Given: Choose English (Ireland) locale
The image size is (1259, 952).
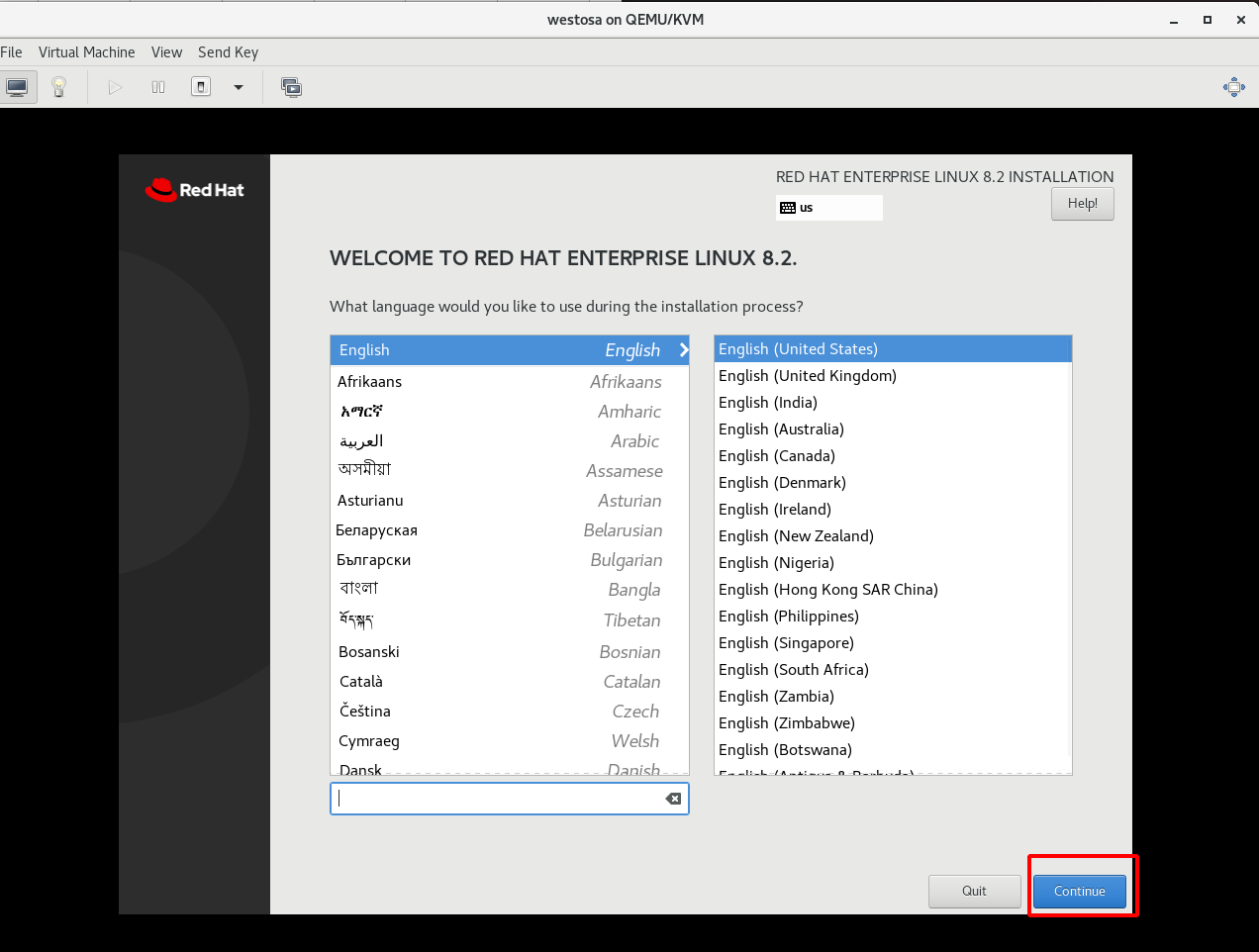Looking at the screenshot, I should tap(893, 510).
